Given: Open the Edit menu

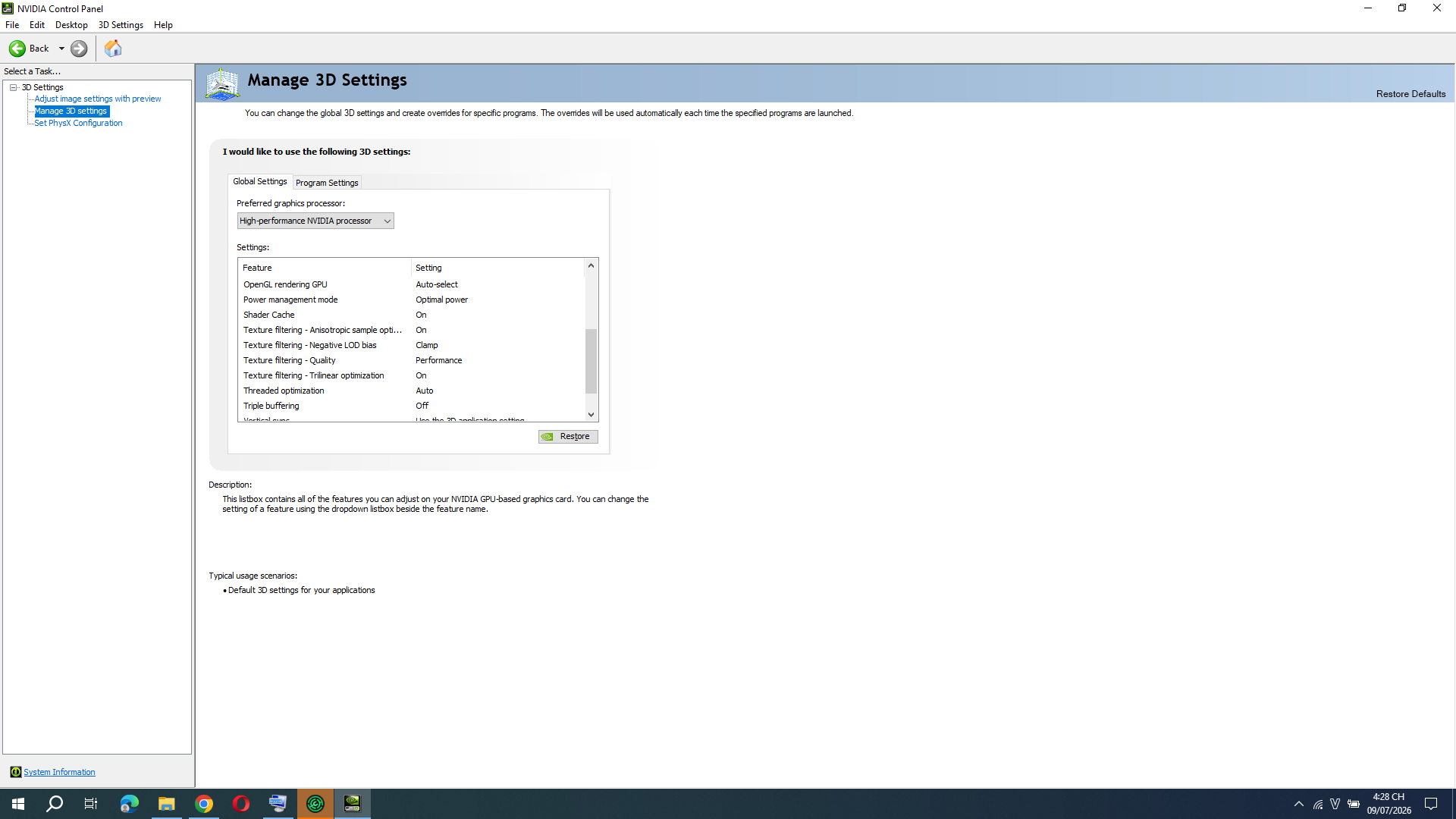Looking at the screenshot, I should click(x=37, y=25).
